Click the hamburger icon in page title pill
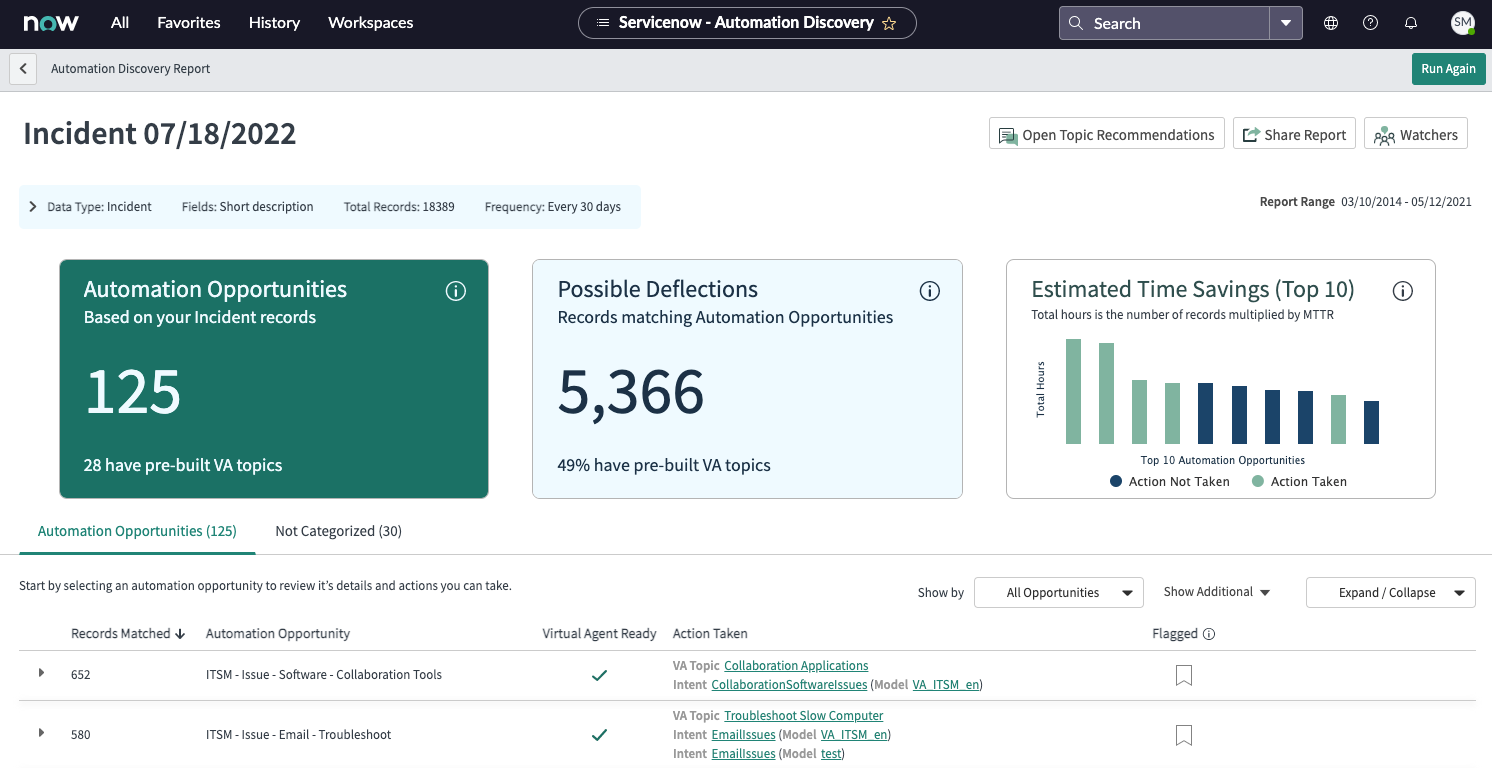Viewport: 1492px width, 768px height. pos(602,23)
